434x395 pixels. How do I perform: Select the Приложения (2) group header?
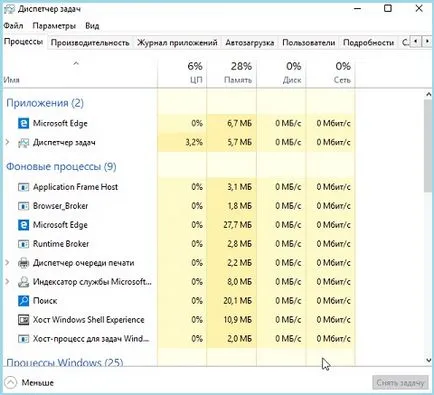click(45, 103)
